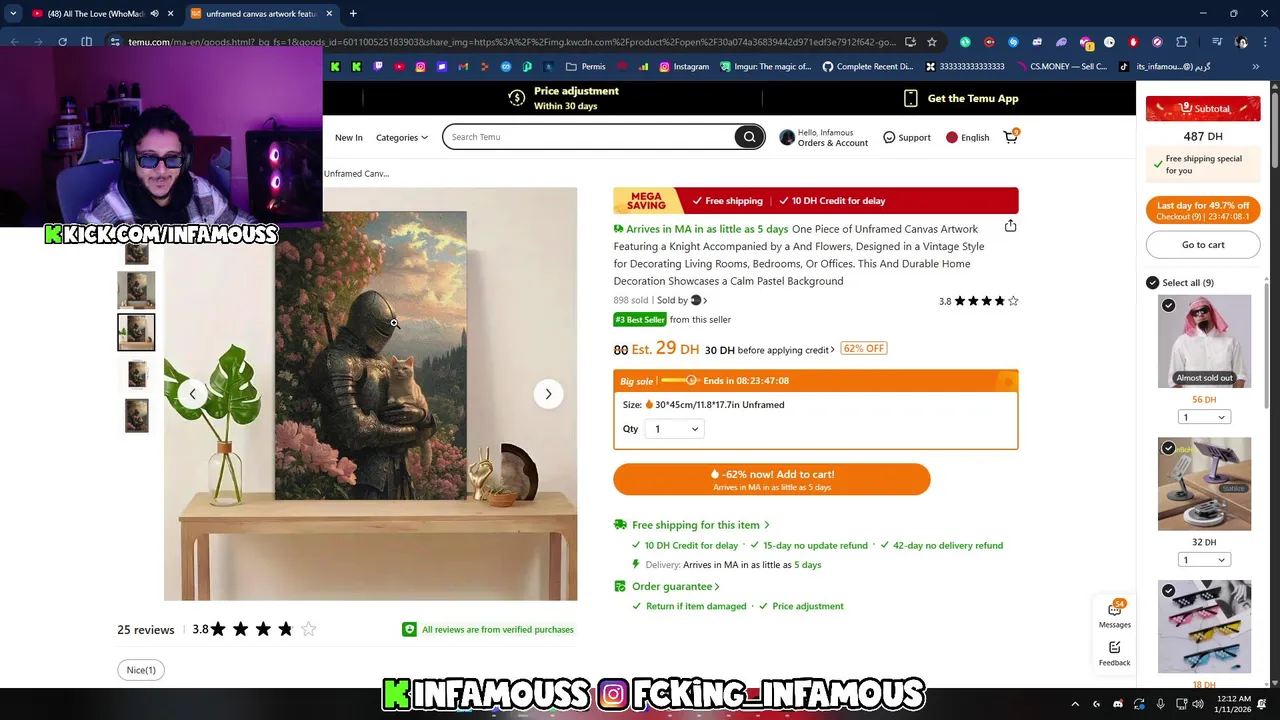Click Discord icon in system tray
This screenshot has width=1280, height=720.
pyautogui.click(x=1118, y=704)
